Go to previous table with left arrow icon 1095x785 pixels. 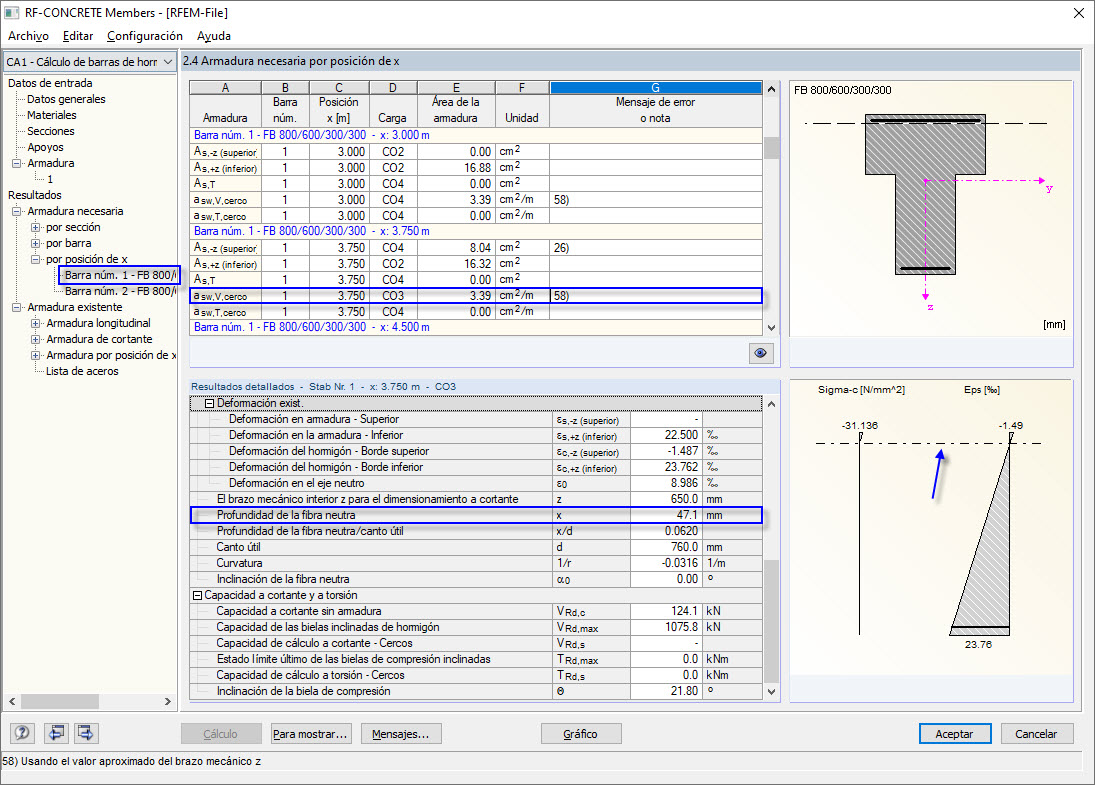click(55, 733)
